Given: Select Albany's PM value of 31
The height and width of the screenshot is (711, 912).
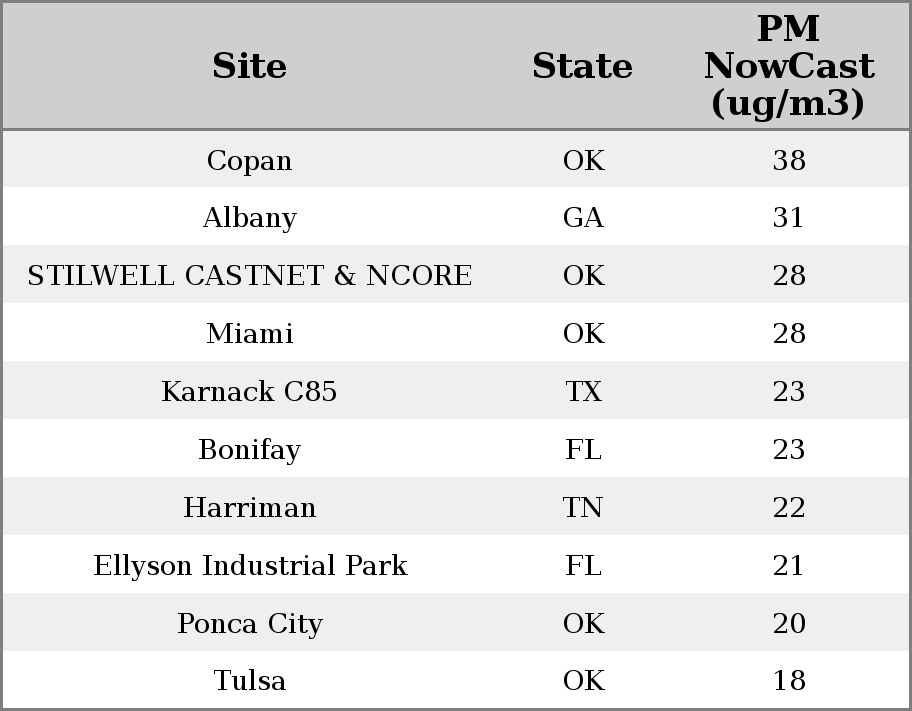Looking at the screenshot, I should click(x=789, y=218).
